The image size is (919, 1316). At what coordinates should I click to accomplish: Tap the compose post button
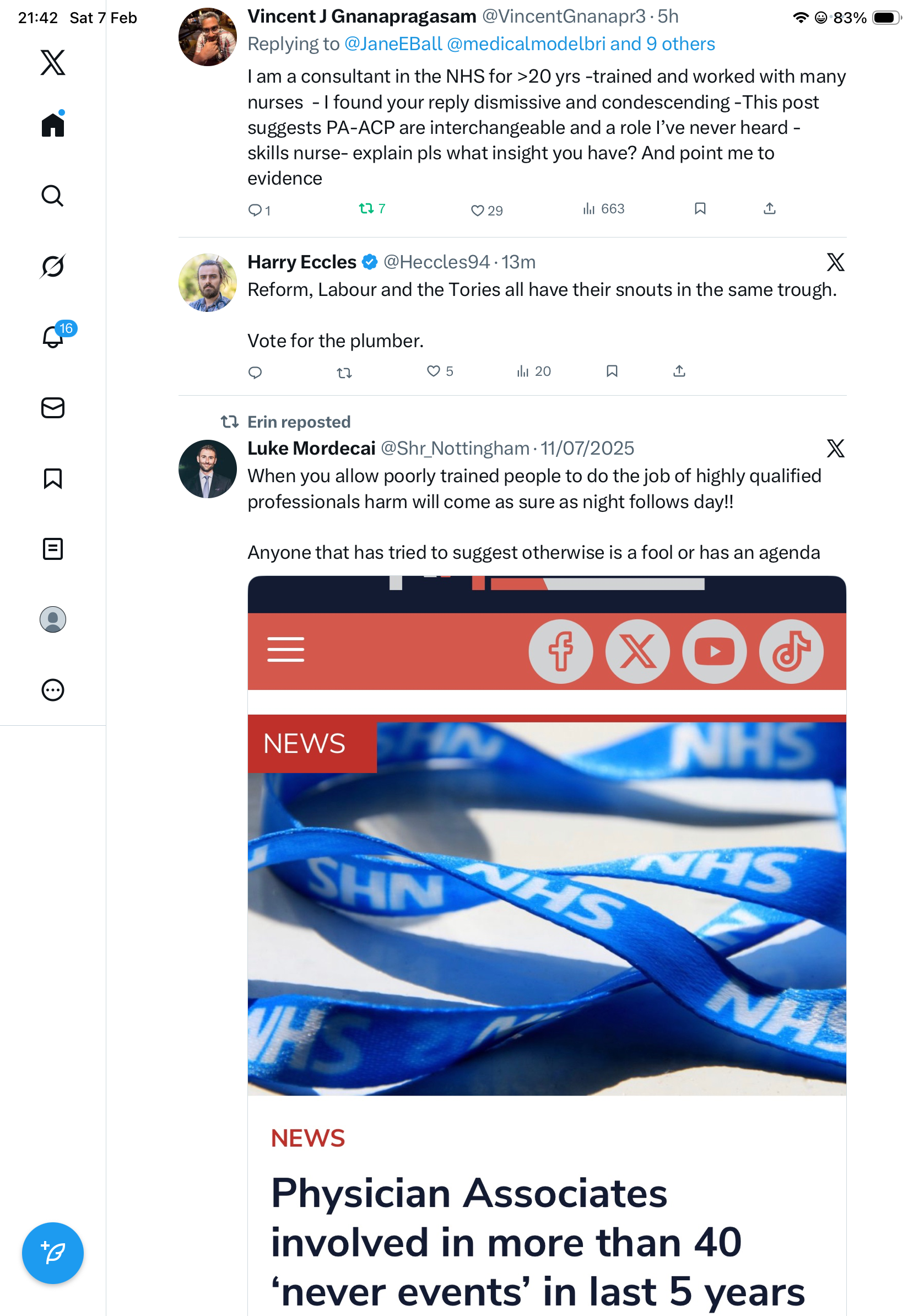(x=53, y=1253)
